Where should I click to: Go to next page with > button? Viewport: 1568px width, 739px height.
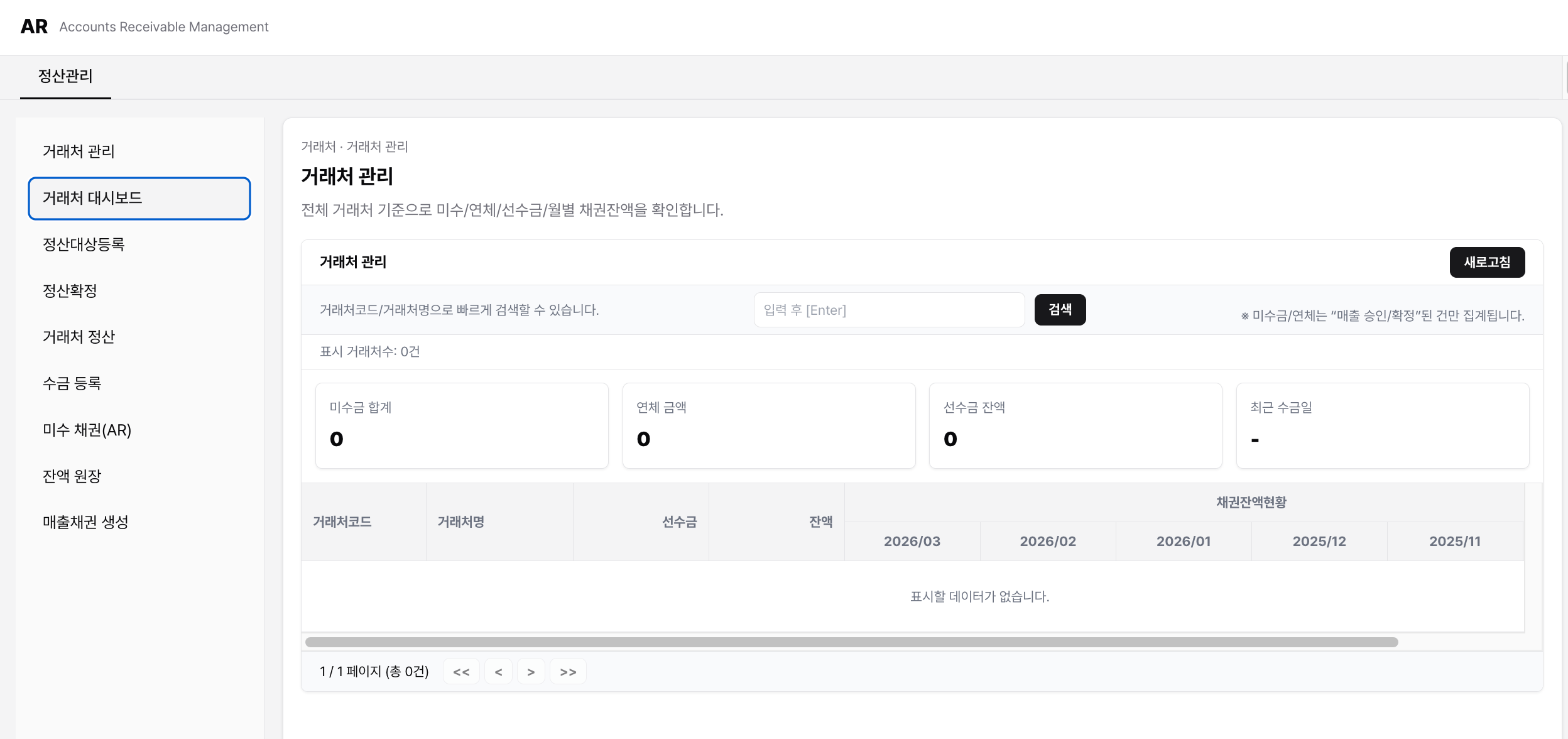pos(531,672)
